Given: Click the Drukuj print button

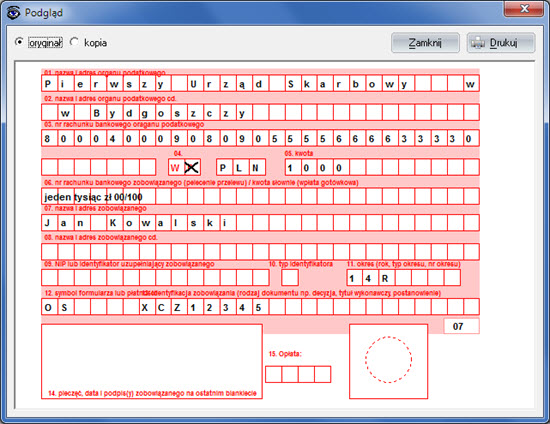Looking at the screenshot, I should [501, 43].
